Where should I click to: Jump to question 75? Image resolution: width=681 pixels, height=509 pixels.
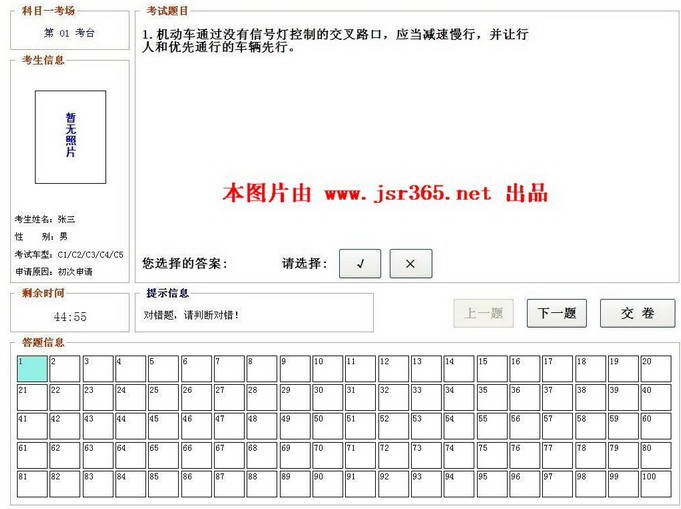pyautogui.click(x=492, y=455)
